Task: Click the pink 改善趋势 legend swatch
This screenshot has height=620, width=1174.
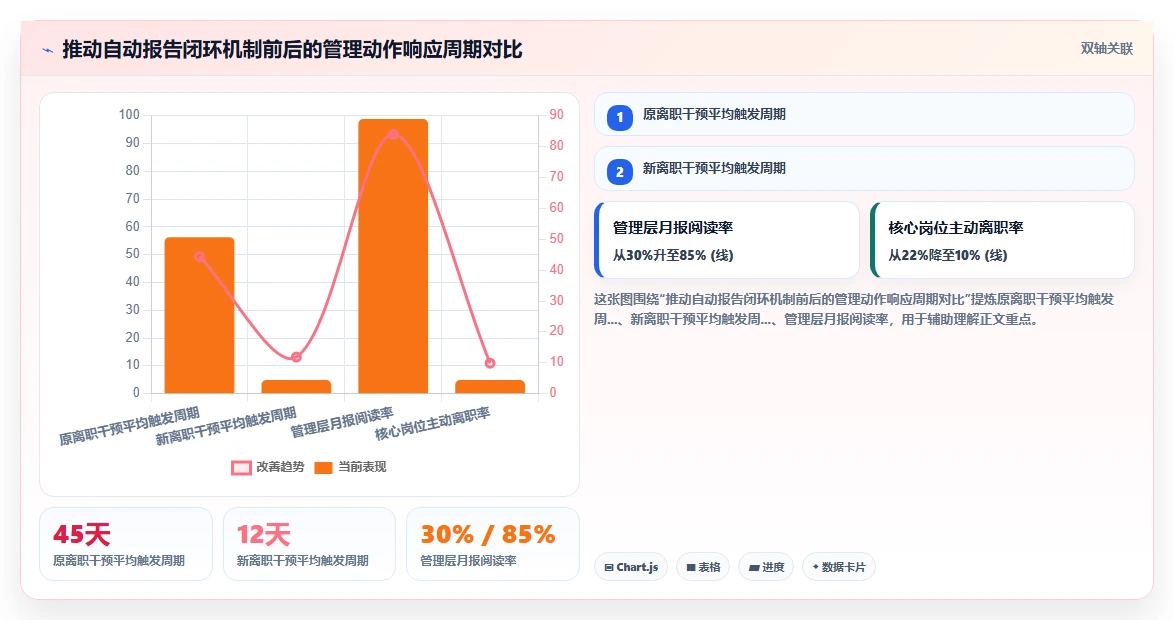Action: coord(241,468)
